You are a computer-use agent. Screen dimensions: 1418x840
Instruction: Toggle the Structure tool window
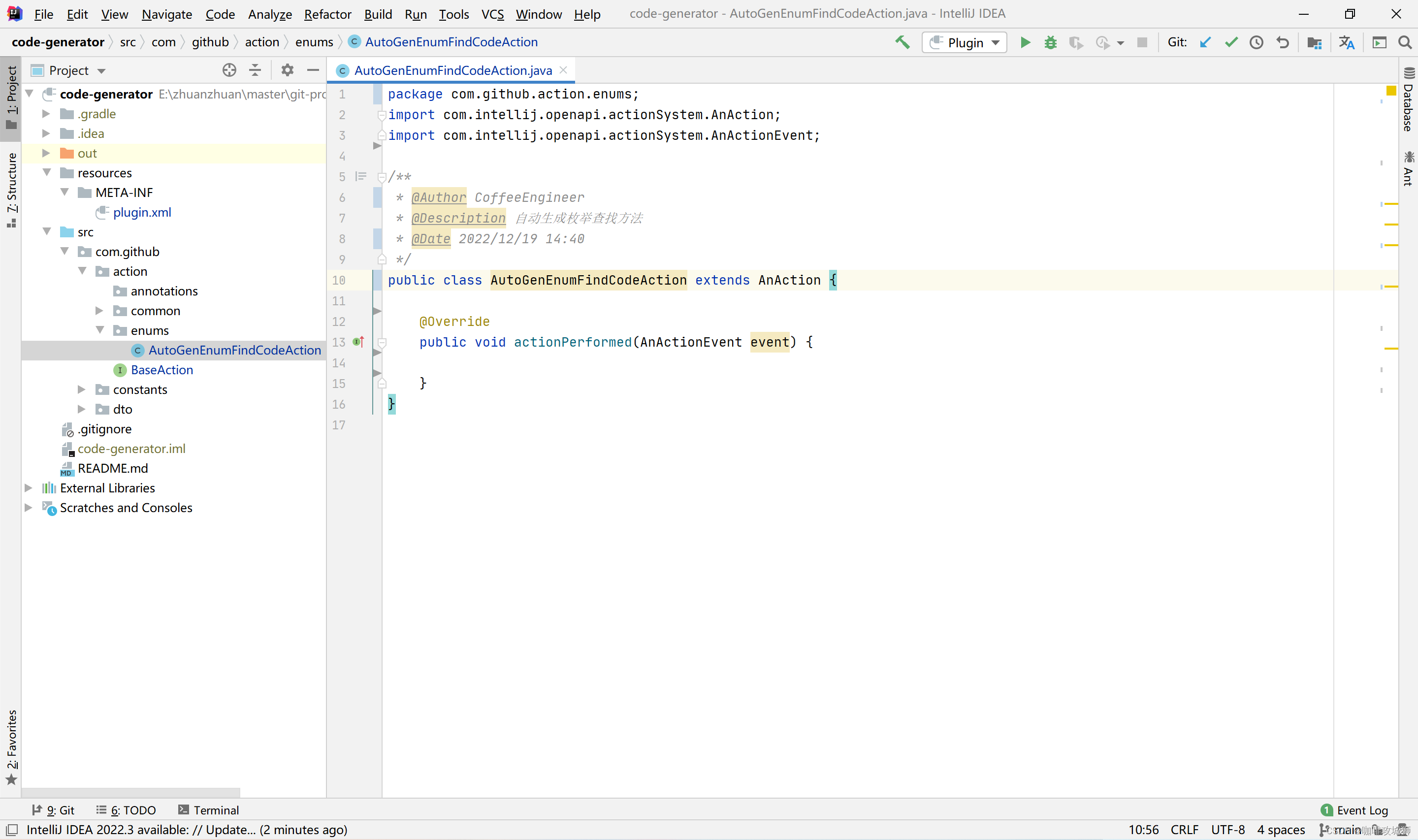pyautogui.click(x=11, y=190)
